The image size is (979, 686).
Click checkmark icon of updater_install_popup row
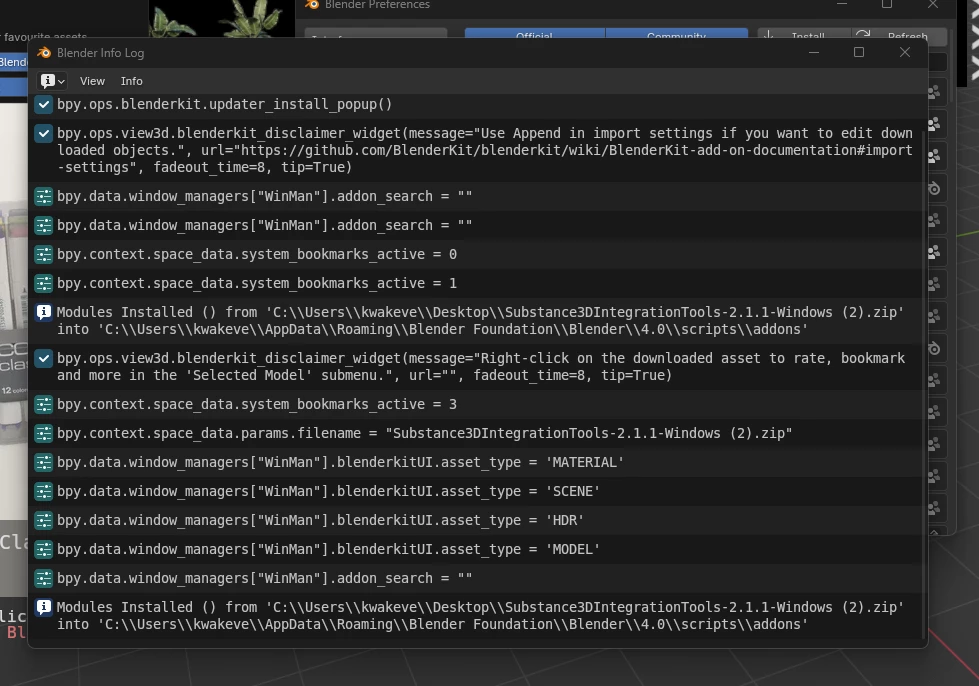click(x=44, y=105)
